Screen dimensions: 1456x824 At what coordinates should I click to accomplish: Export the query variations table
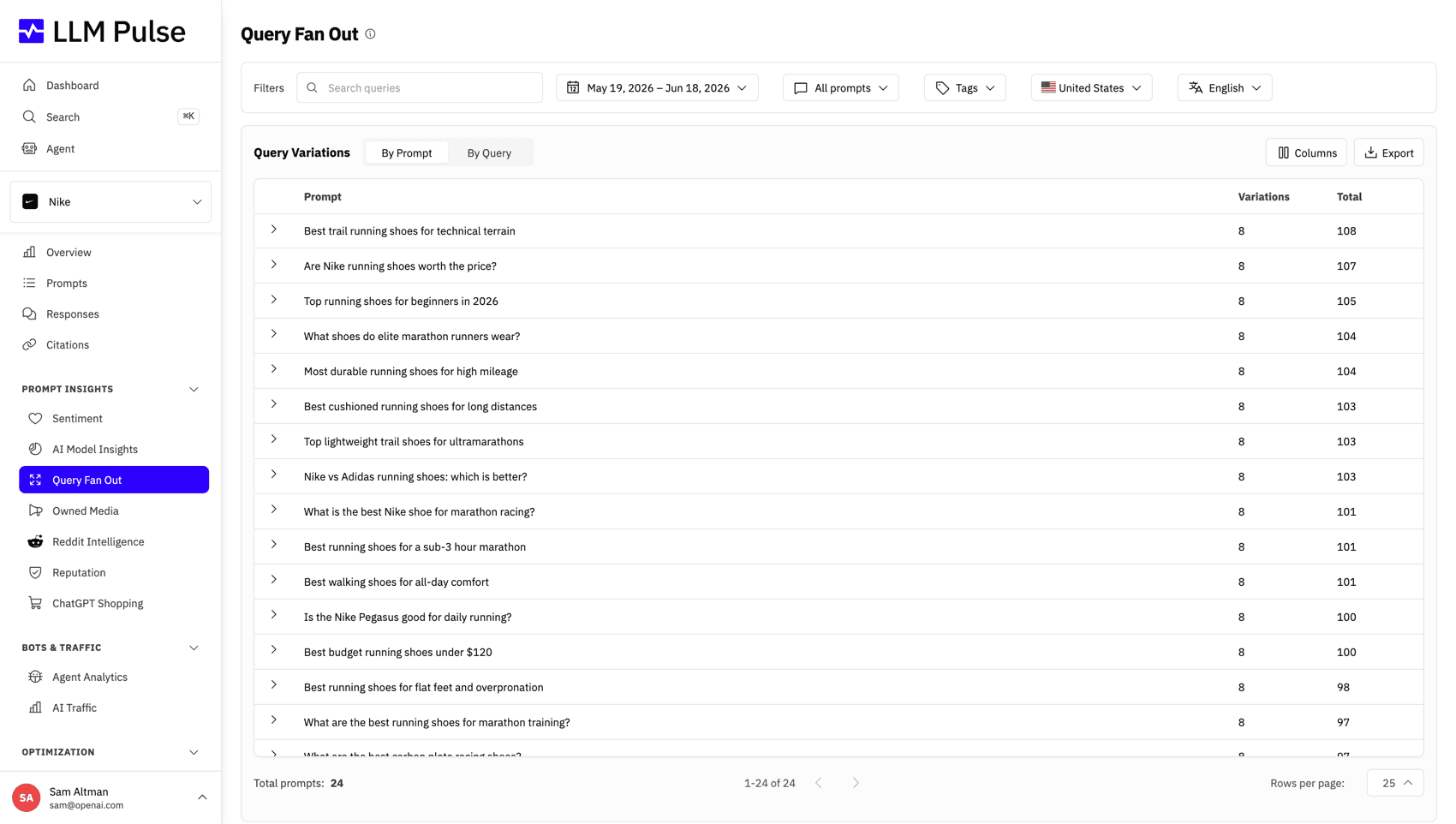pyautogui.click(x=1388, y=152)
